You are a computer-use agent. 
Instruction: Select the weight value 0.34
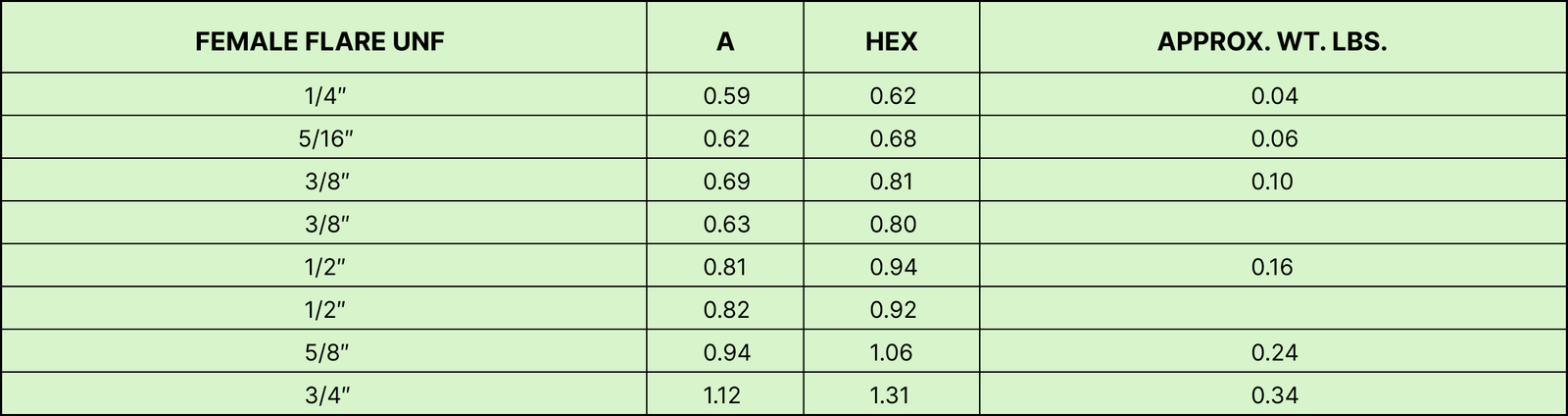click(x=1274, y=395)
